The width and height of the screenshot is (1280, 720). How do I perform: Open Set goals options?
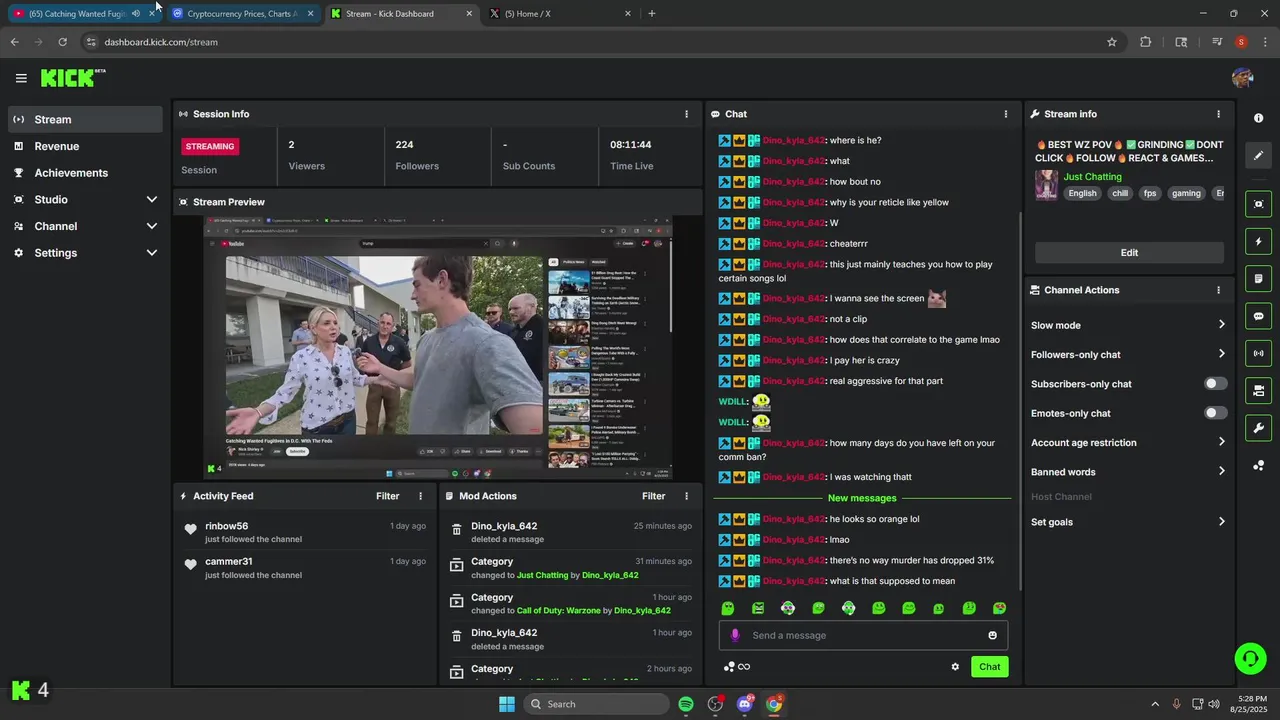[1129, 522]
